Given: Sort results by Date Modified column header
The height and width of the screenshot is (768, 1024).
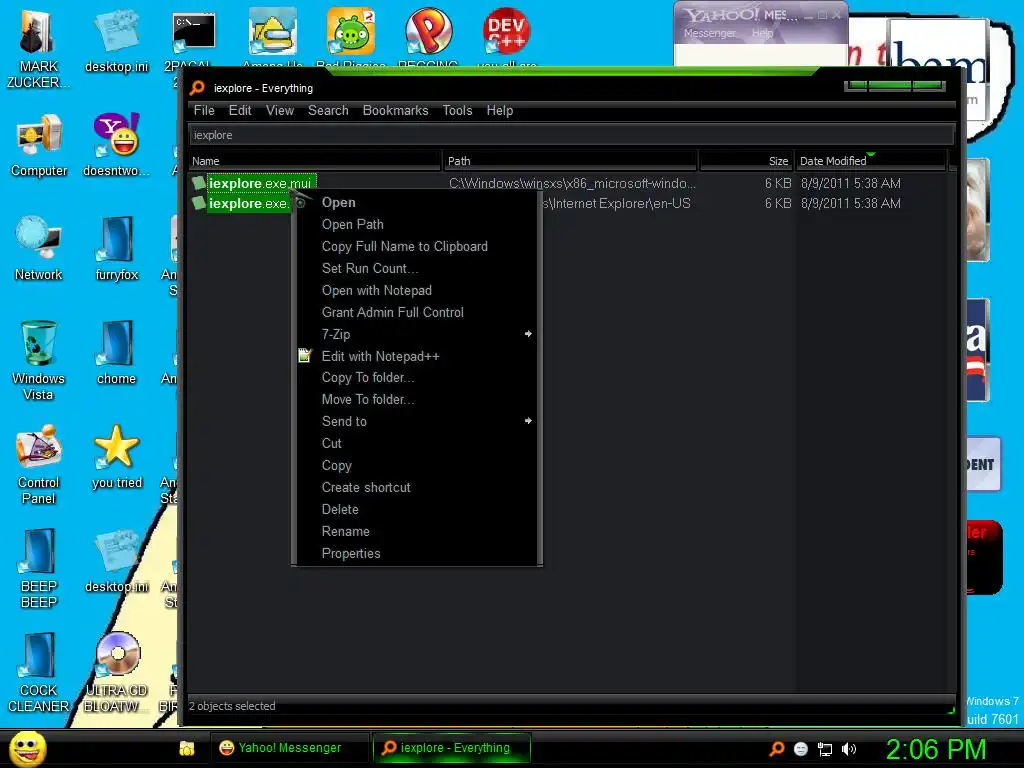Looking at the screenshot, I should pos(871,161).
